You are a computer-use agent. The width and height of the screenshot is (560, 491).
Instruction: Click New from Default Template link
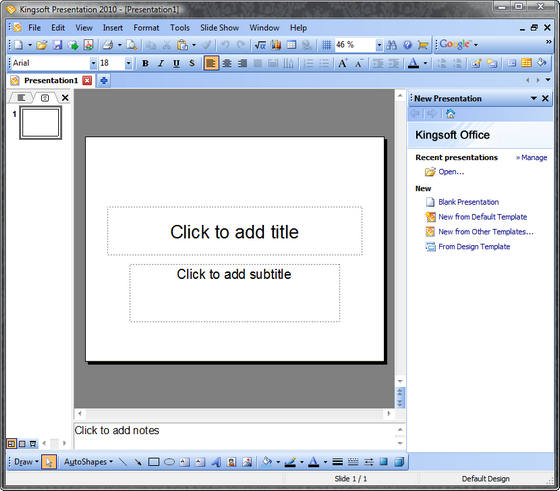point(482,217)
